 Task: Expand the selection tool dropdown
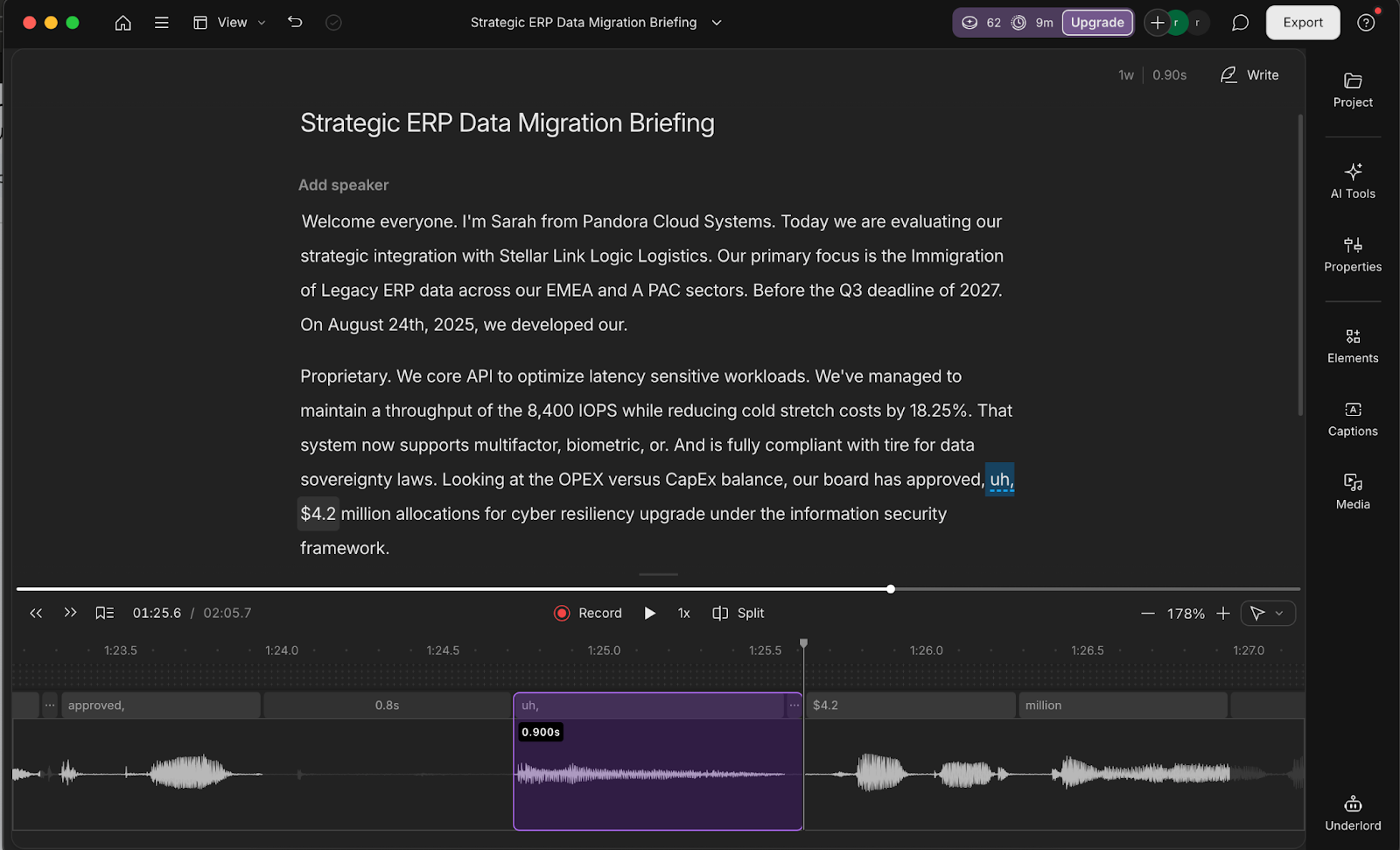1279,613
